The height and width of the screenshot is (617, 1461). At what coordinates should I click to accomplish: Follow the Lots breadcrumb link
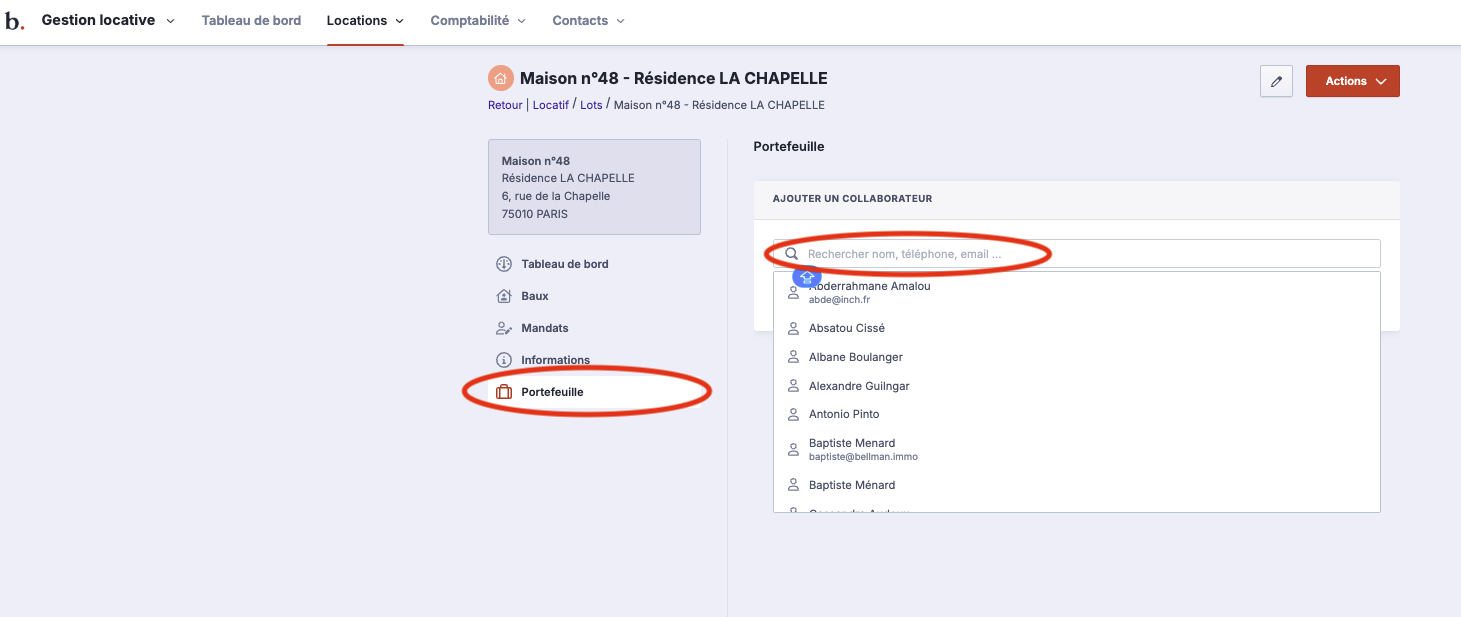click(x=591, y=105)
